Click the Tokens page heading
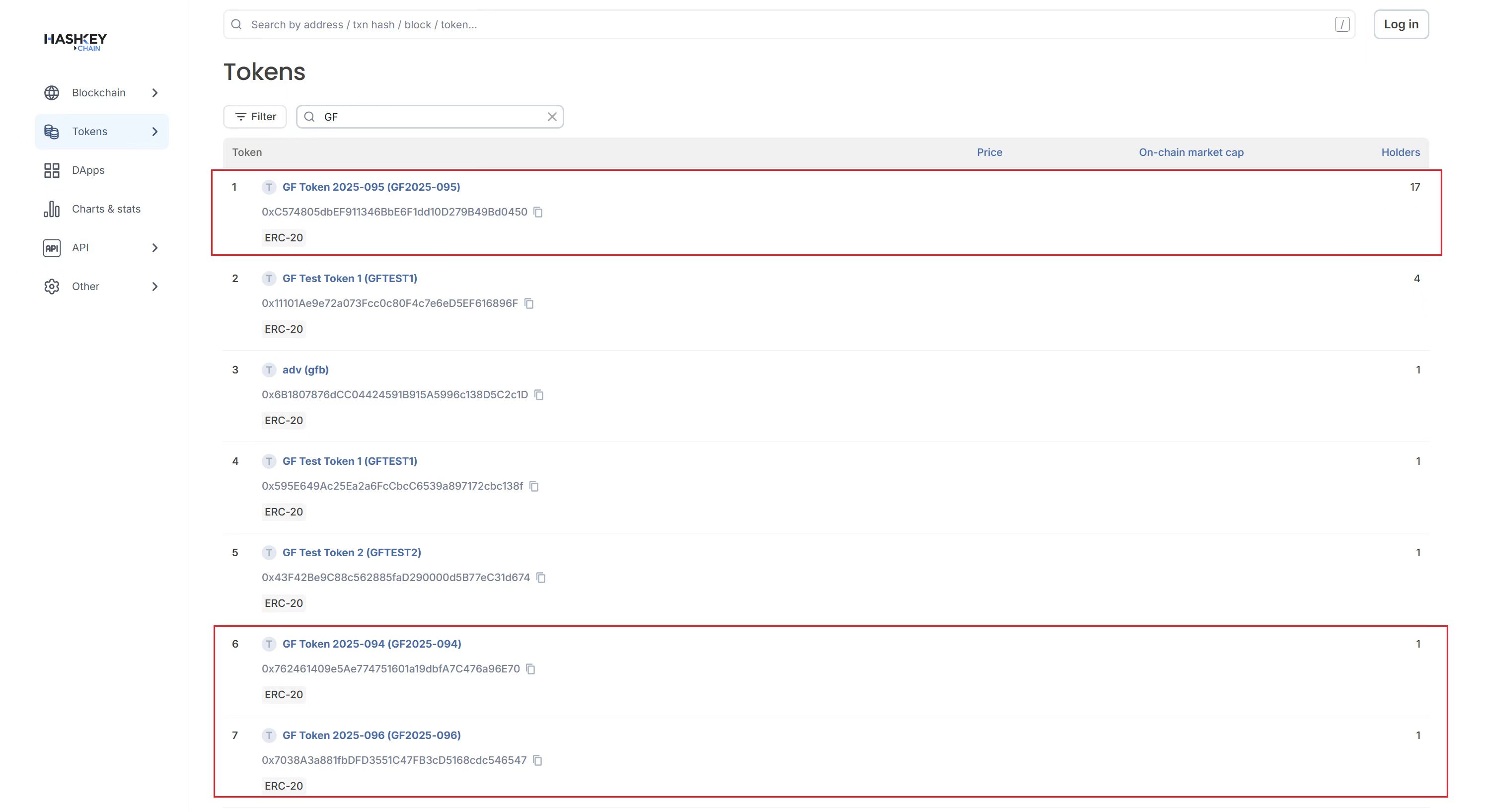Image resolution: width=1486 pixels, height=812 pixels. pos(264,72)
